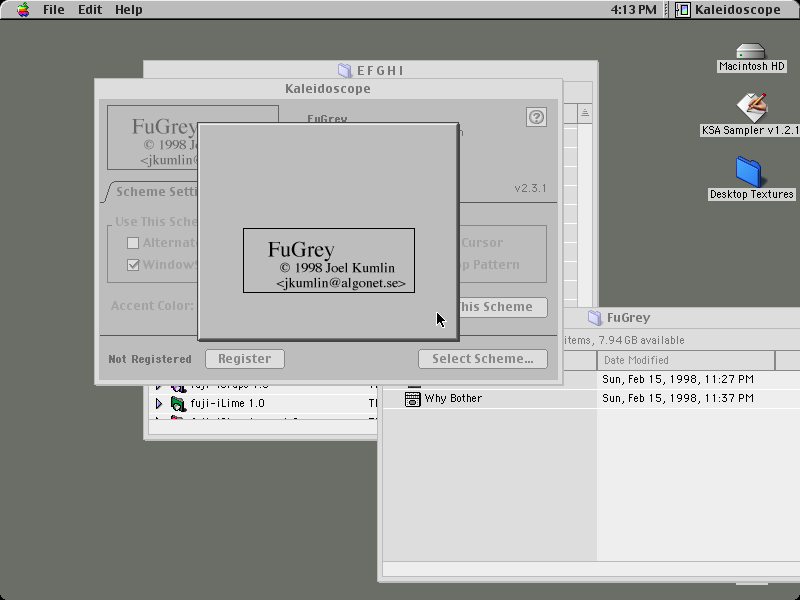The width and height of the screenshot is (800, 600).
Task: Click the Select Scheme... button
Action: point(483,359)
